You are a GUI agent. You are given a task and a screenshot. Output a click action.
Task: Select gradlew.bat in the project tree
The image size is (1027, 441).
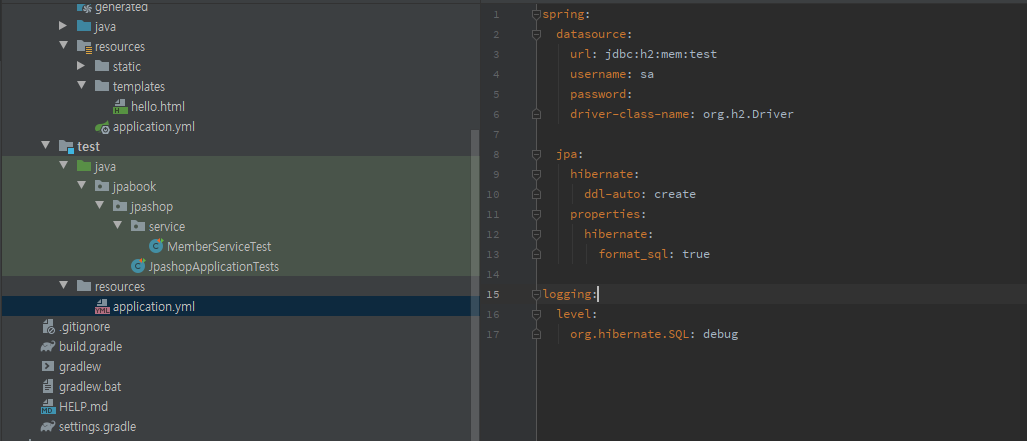tap(90, 387)
